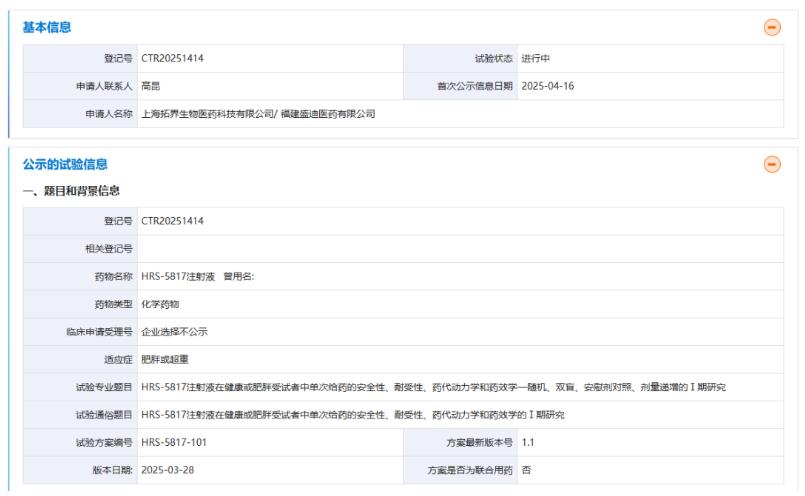Click the 适应症 value 肥胖或超重
The image size is (805, 496).
pos(165,358)
